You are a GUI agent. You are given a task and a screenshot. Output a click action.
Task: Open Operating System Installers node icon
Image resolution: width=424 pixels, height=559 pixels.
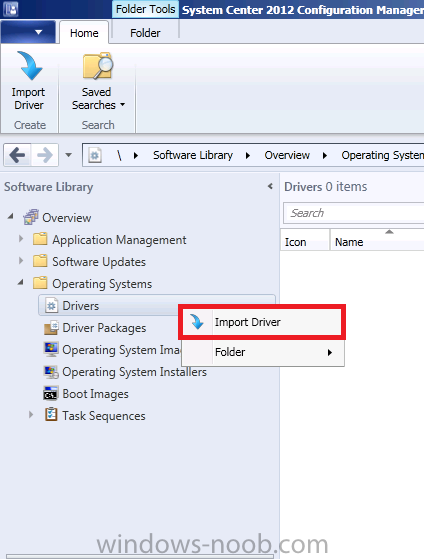click(51, 372)
